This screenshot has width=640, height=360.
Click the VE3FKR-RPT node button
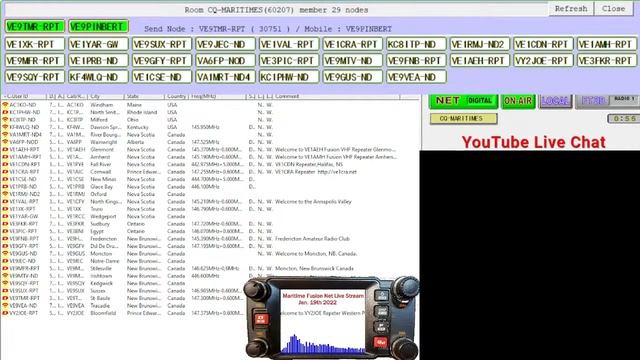607,60
